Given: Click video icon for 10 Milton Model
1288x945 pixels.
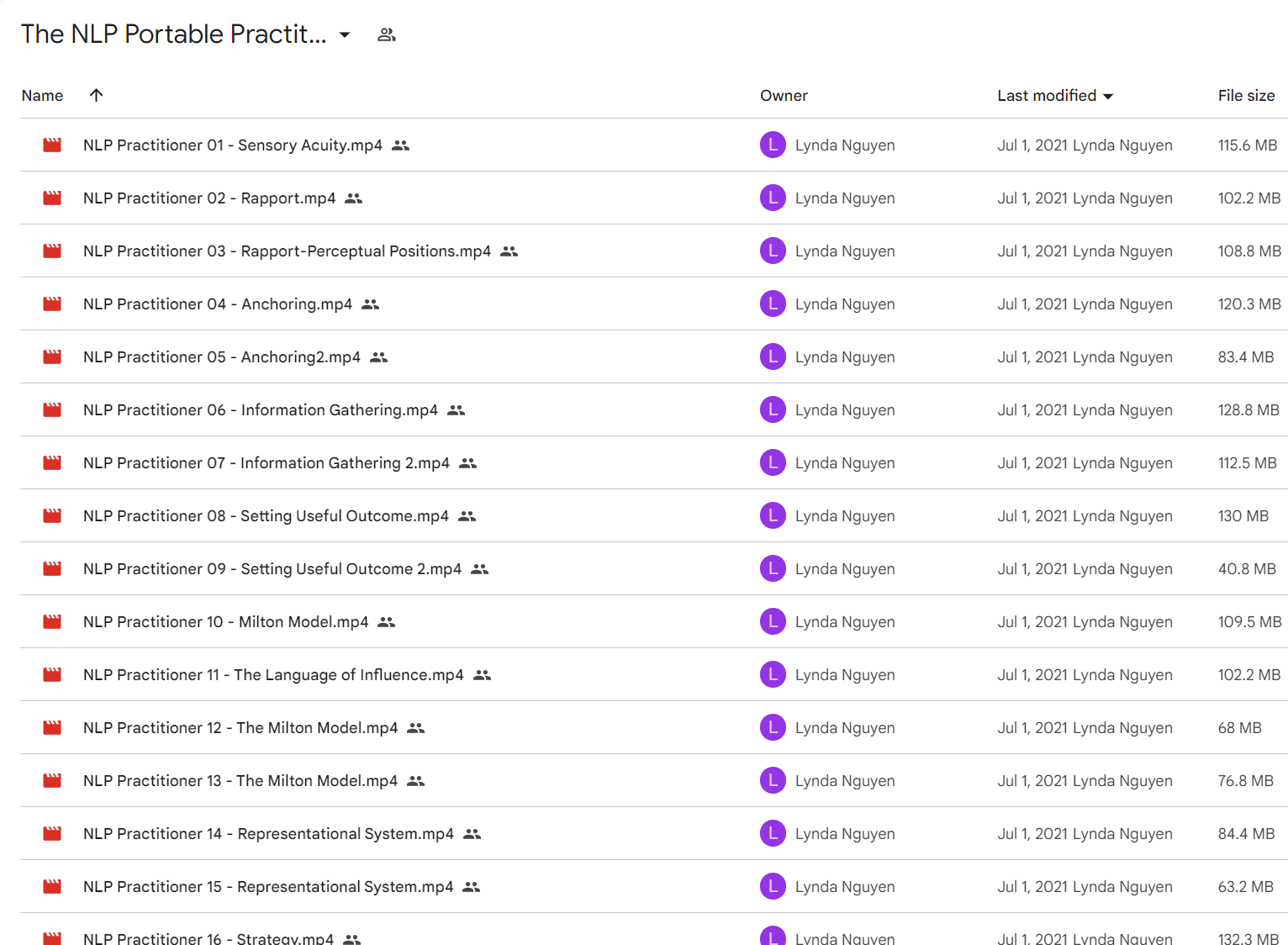Looking at the screenshot, I should click(x=52, y=622).
